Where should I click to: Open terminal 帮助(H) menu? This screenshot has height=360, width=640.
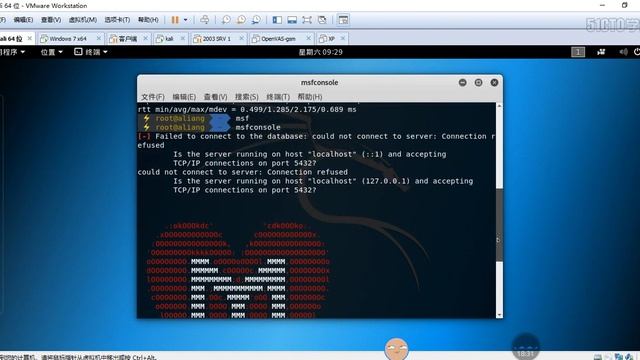[x=310, y=97]
